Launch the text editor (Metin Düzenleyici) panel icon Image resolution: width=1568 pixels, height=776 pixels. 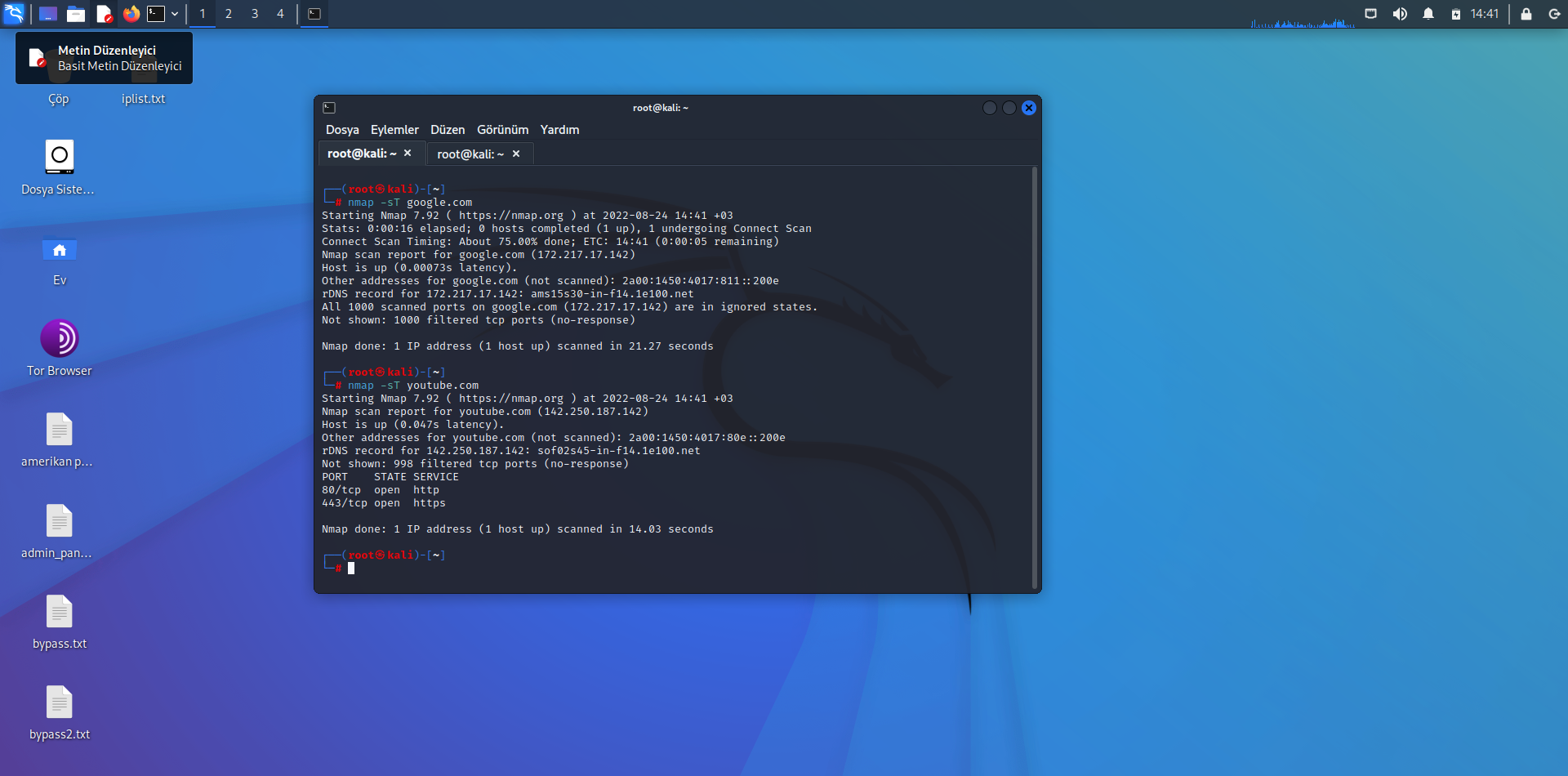(x=104, y=14)
